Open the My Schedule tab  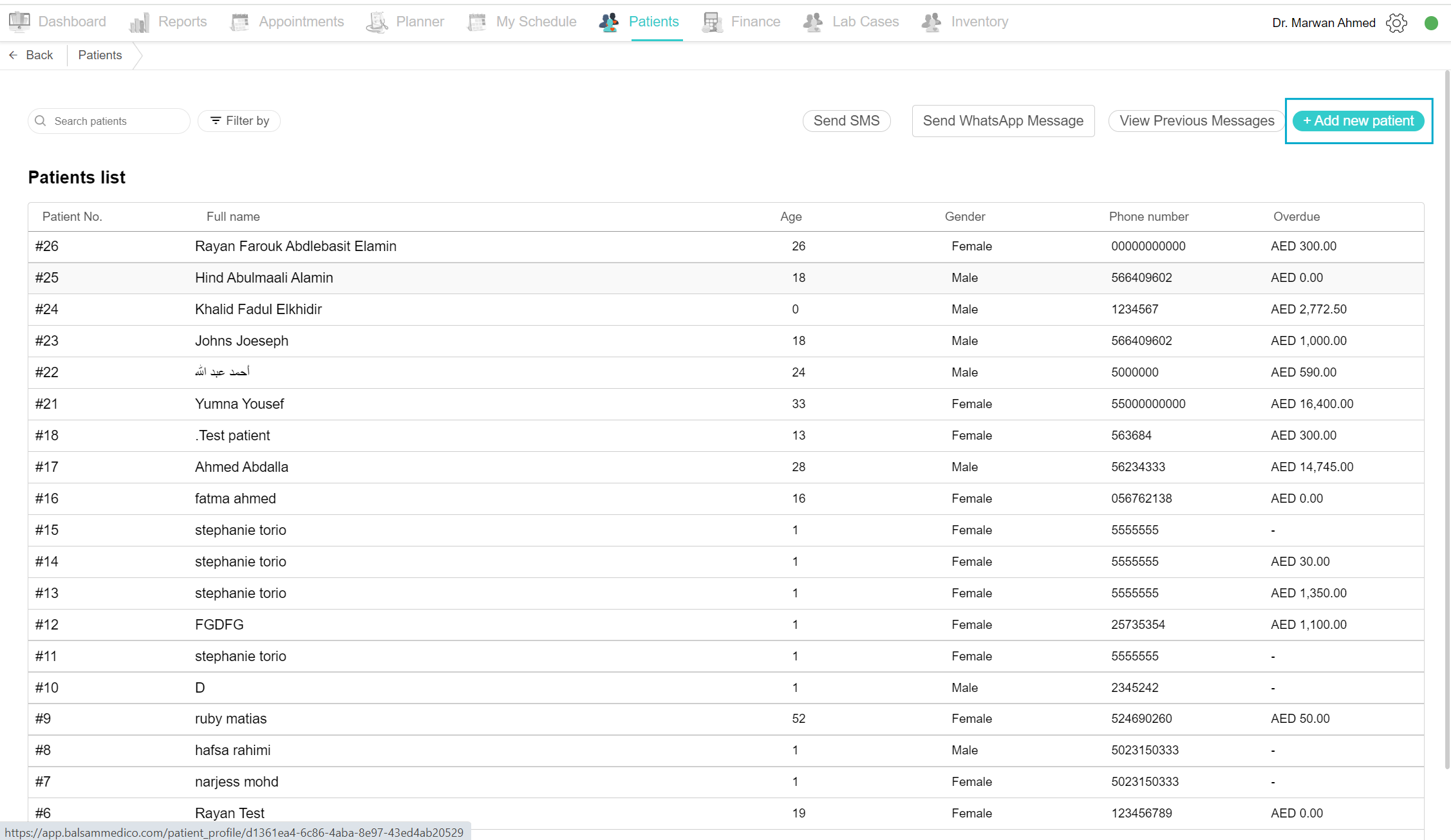click(x=536, y=22)
